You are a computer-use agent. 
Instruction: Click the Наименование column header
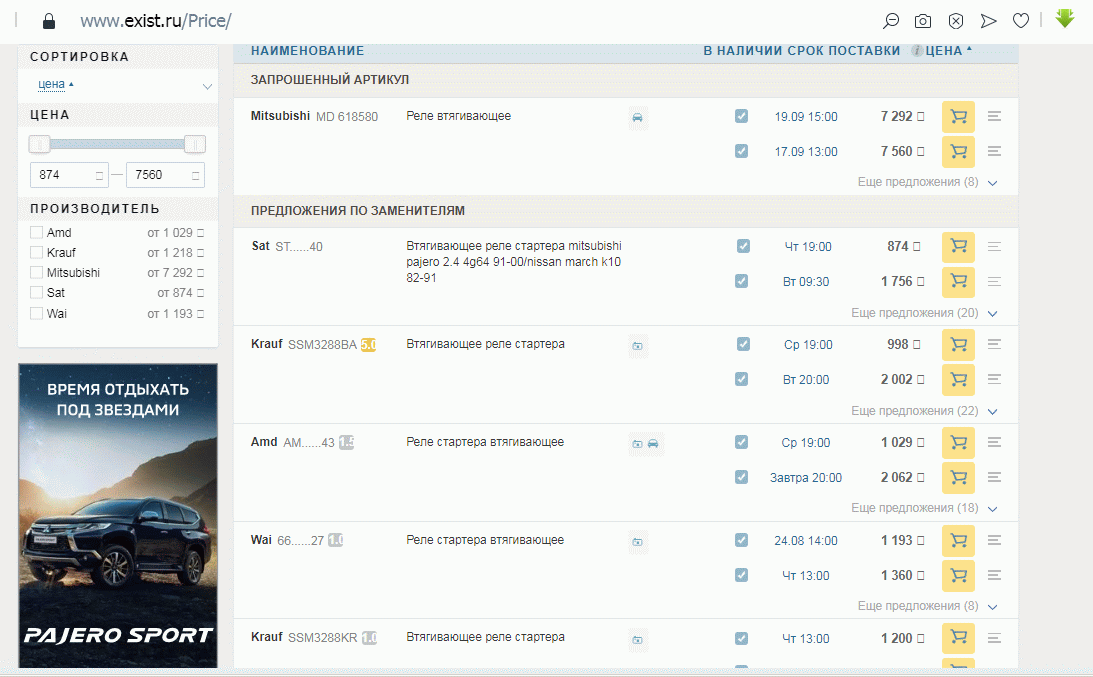point(307,51)
